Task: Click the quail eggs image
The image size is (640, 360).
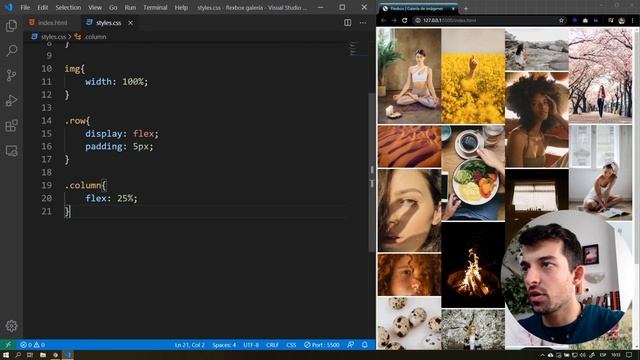Action: pos(409,323)
